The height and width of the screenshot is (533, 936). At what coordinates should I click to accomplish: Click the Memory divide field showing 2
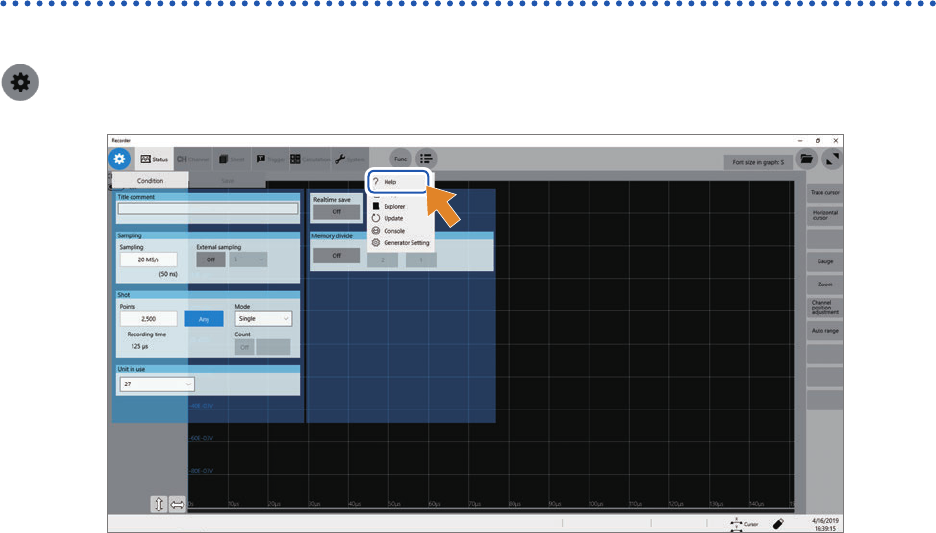[x=383, y=260]
